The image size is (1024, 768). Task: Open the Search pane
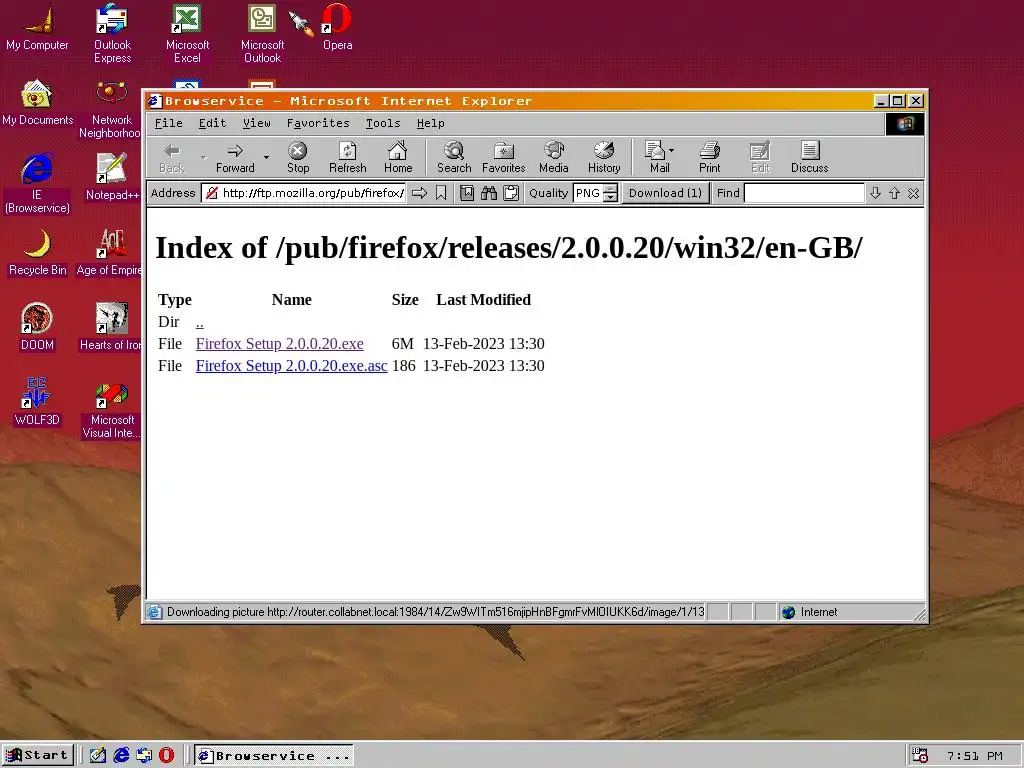(454, 157)
